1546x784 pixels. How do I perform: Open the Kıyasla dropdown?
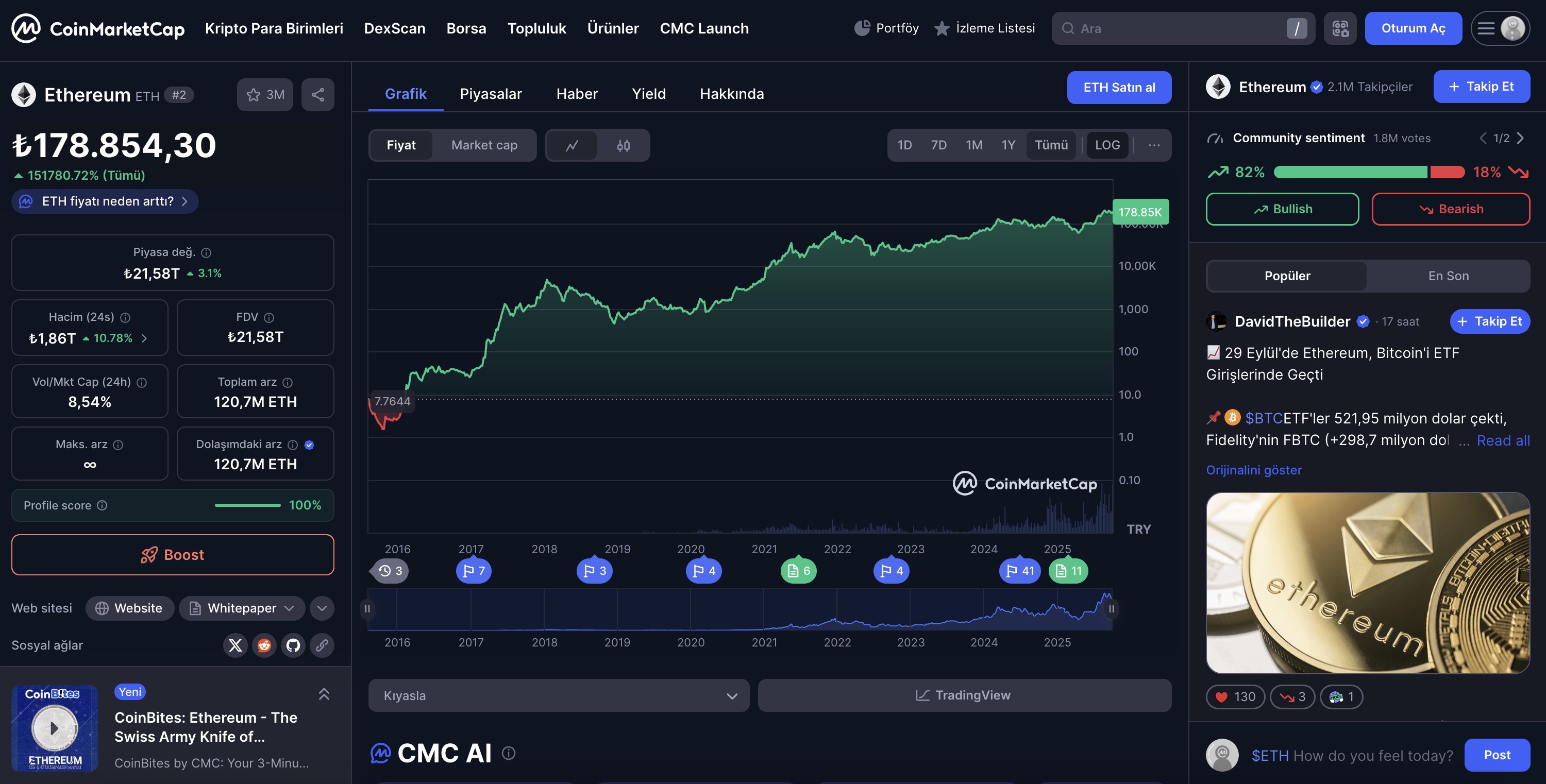click(559, 695)
